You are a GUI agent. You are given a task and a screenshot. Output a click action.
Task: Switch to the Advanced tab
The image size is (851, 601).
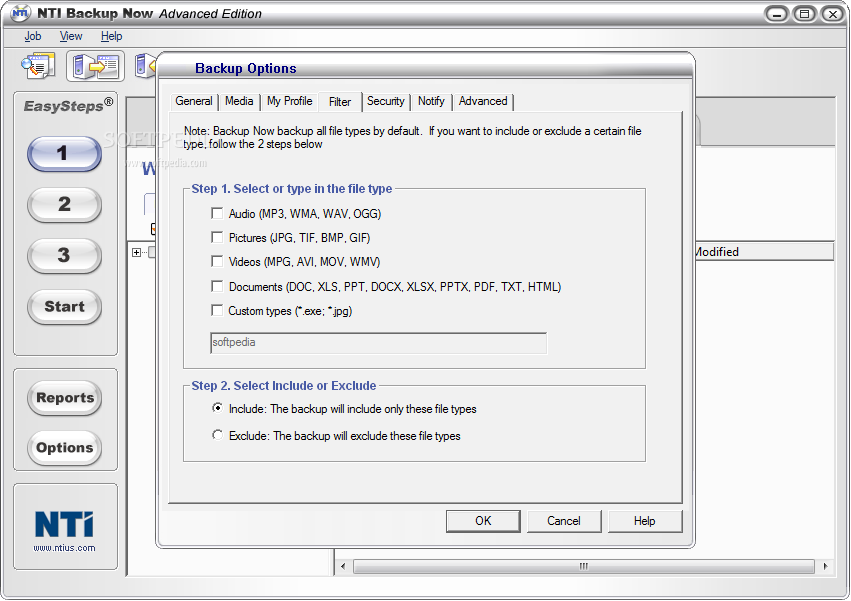[483, 102]
